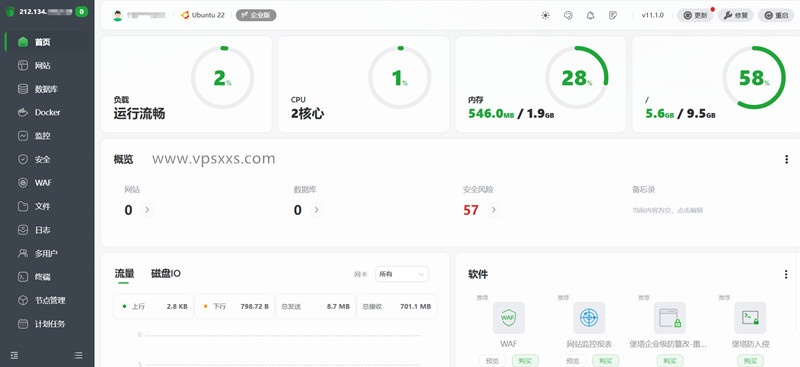The width and height of the screenshot is (800, 367).
Task: Click the 总发送 8.7 MB stat
Action: (x=315, y=306)
